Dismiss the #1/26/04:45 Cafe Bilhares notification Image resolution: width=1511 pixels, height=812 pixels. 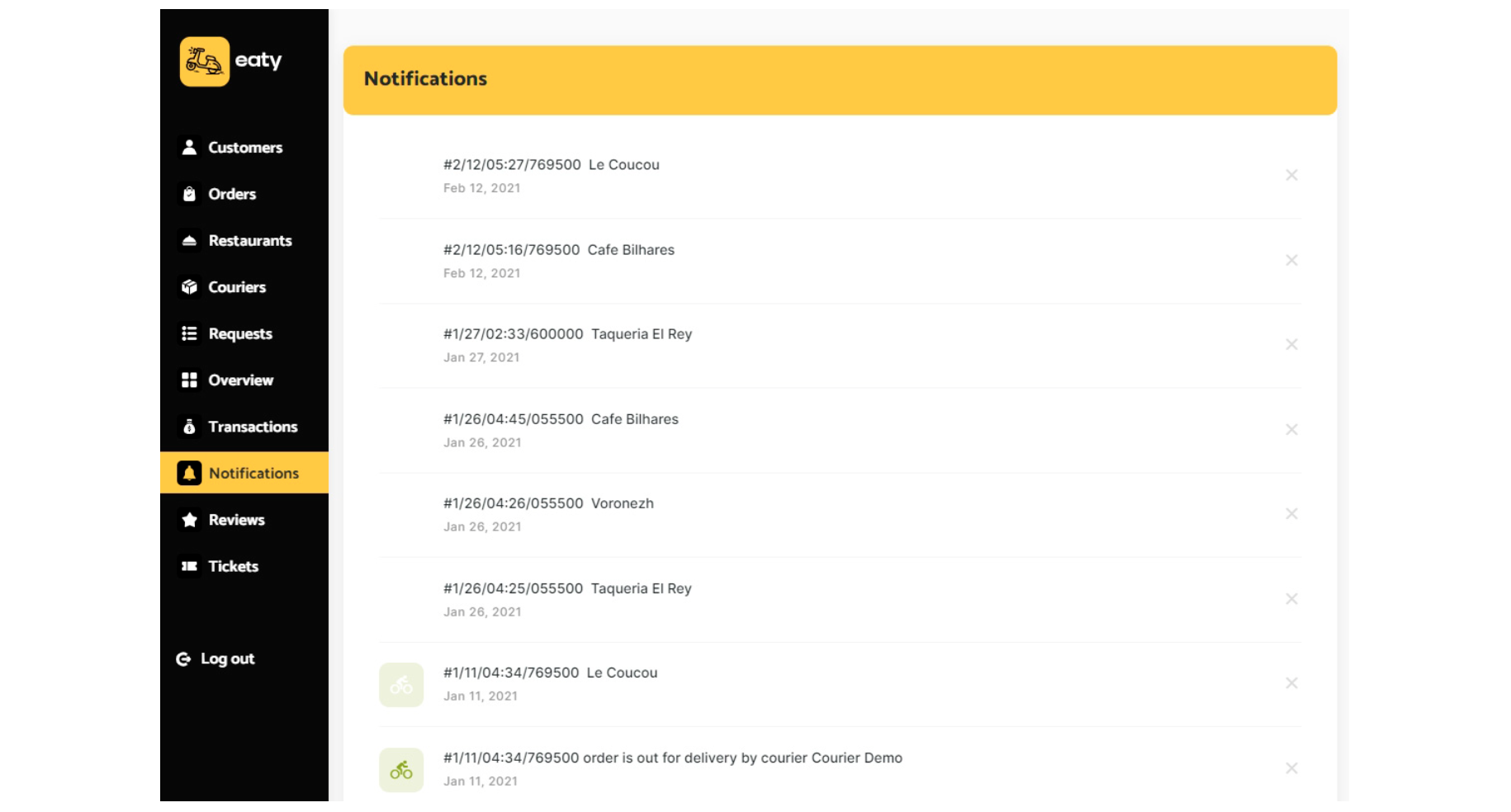[x=1291, y=429]
